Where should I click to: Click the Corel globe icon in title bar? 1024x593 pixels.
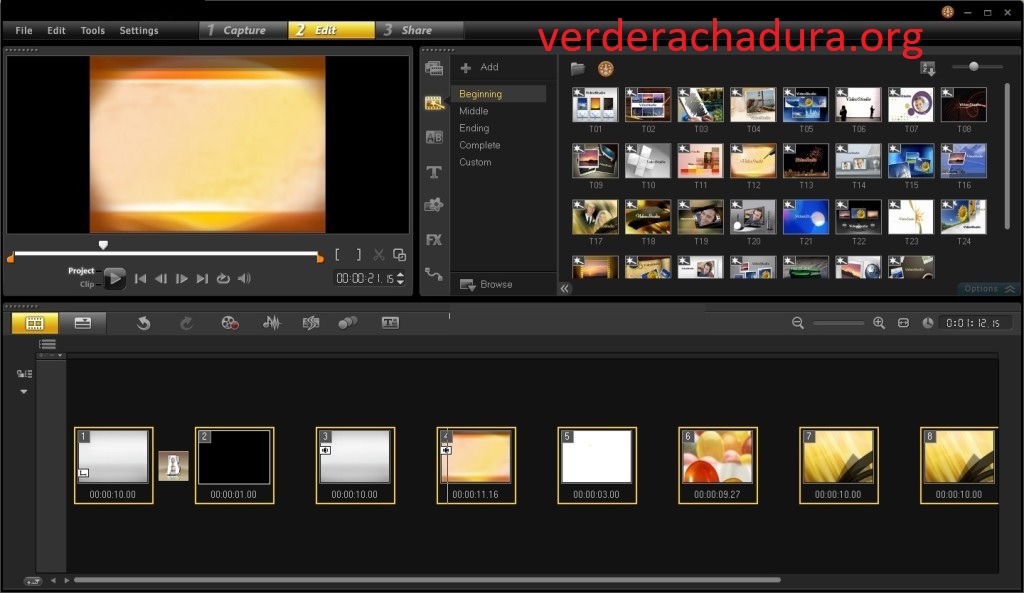[x=948, y=12]
